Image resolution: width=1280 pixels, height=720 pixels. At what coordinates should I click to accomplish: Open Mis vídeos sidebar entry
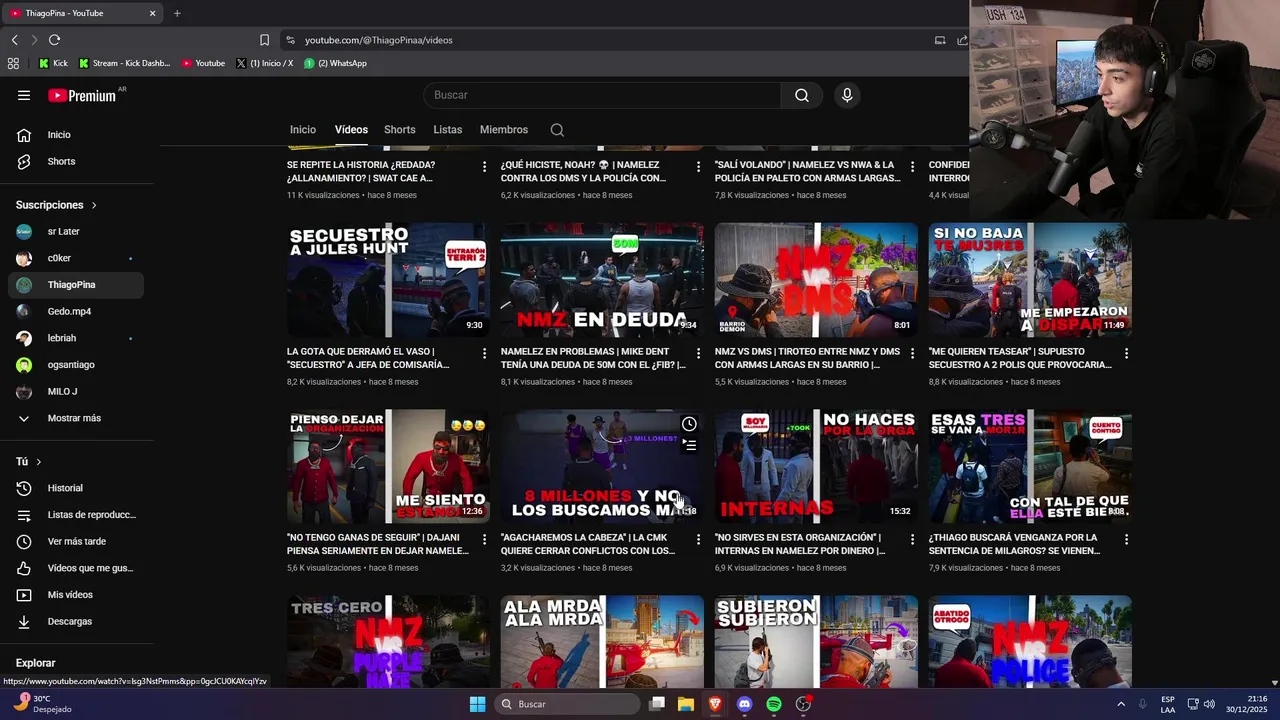click(x=76, y=595)
